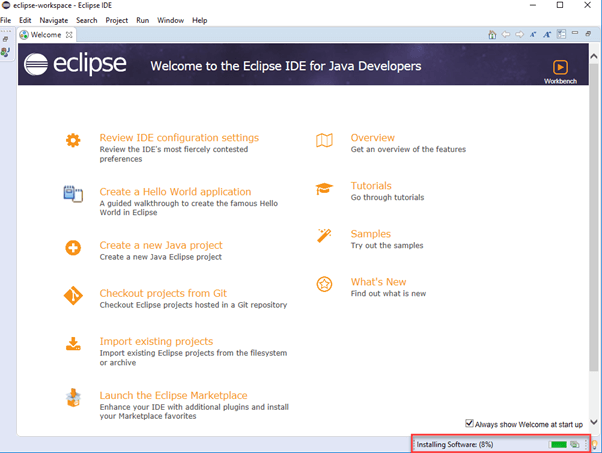Click the magnify font size icon
This screenshot has height=453, width=602.
click(x=548, y=35)
